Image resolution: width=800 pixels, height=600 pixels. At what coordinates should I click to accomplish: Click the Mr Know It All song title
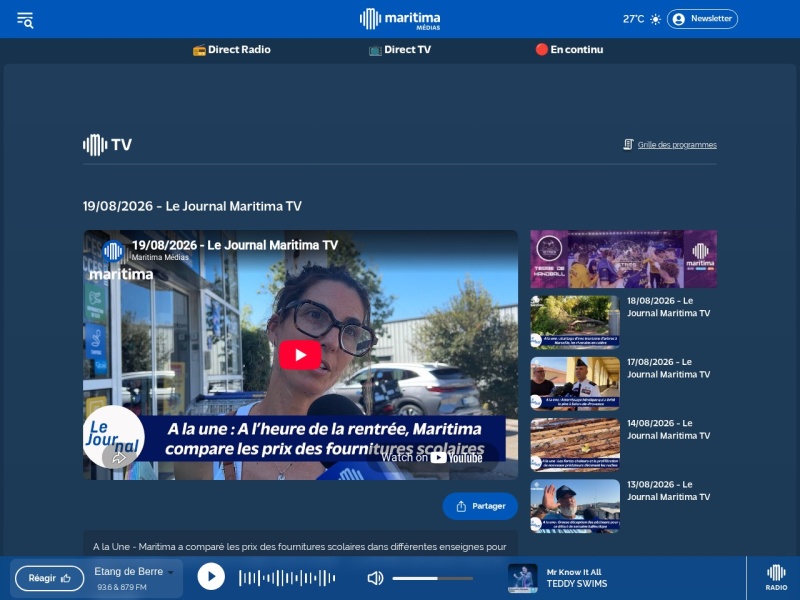click(x=574, y=572)
